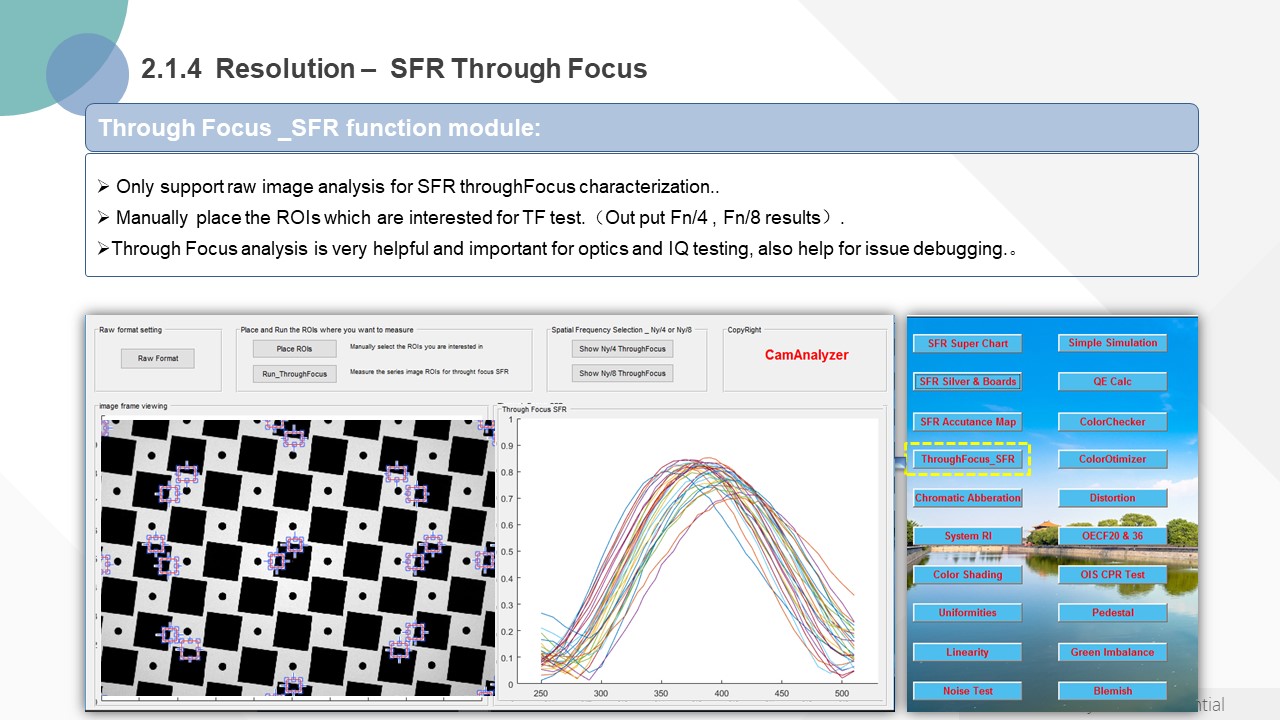Open the OIS CPR Test module
Viewport: 1280px width, 720px height.
coord(1112,575)
